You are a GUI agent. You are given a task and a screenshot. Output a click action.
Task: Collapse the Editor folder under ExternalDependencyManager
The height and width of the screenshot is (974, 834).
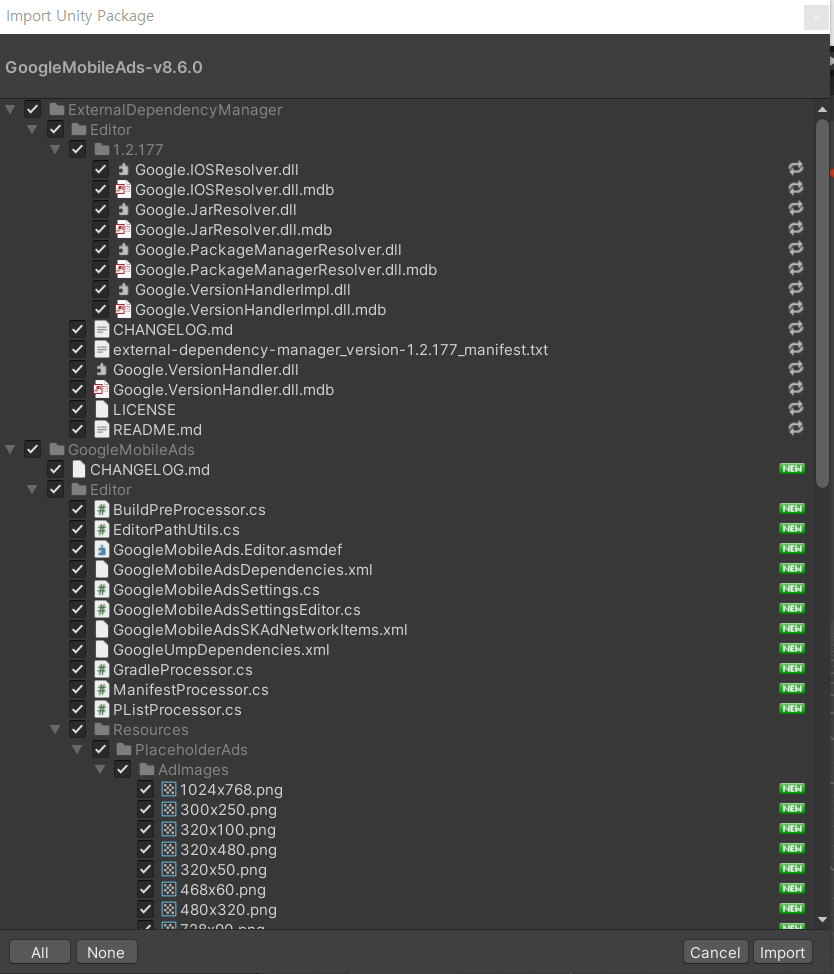coord(32,130)
